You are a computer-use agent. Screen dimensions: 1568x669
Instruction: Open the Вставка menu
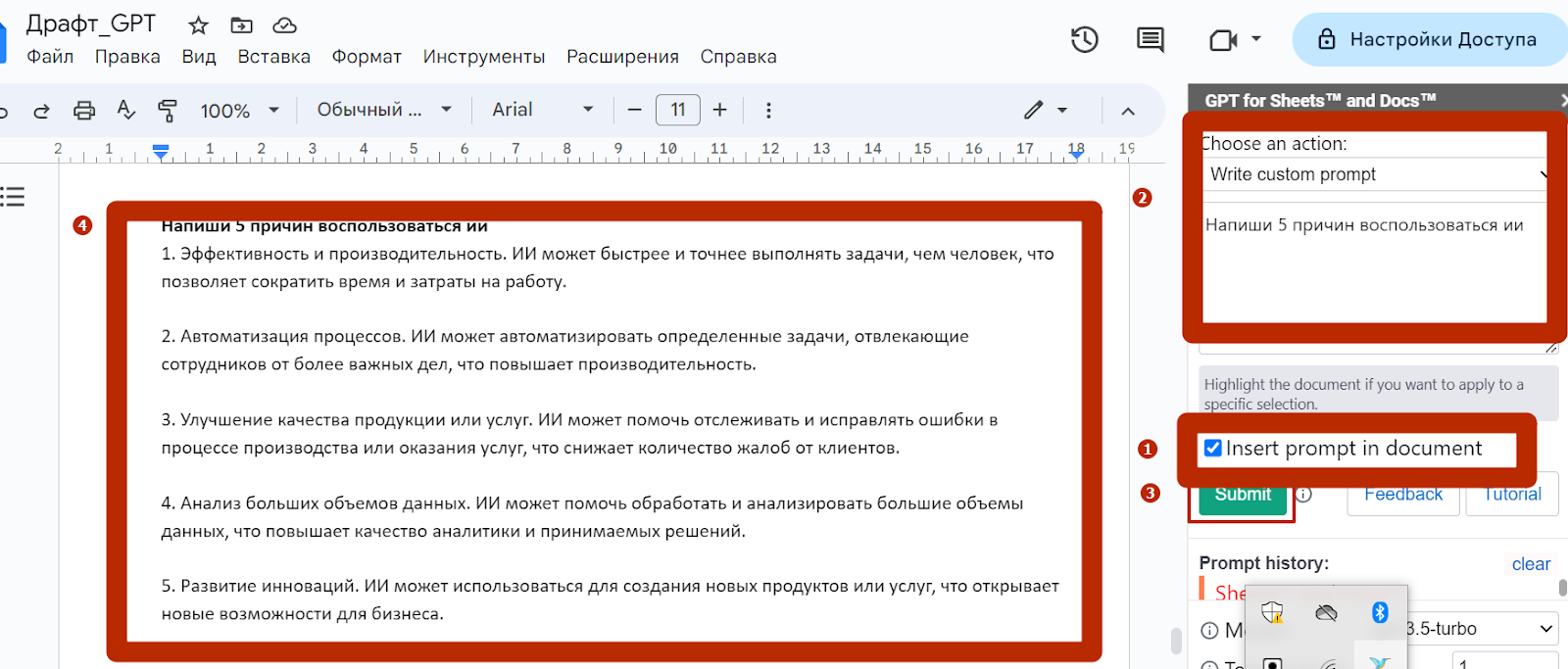click(273, 57)
